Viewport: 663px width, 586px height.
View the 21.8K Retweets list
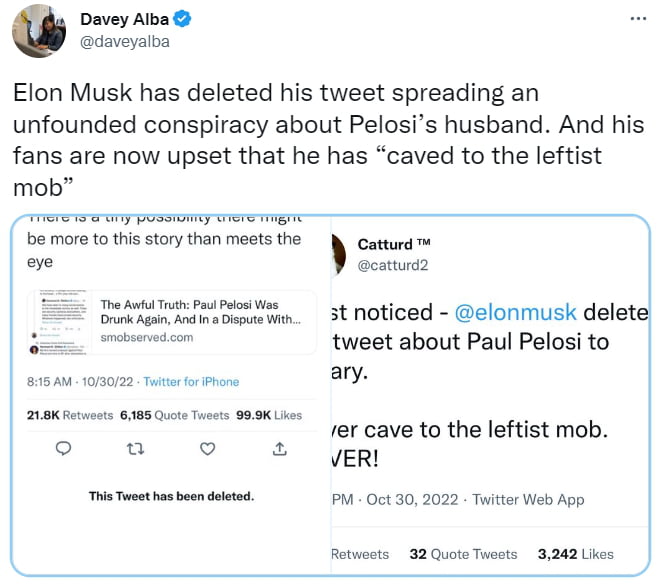[x=70, y=414]
